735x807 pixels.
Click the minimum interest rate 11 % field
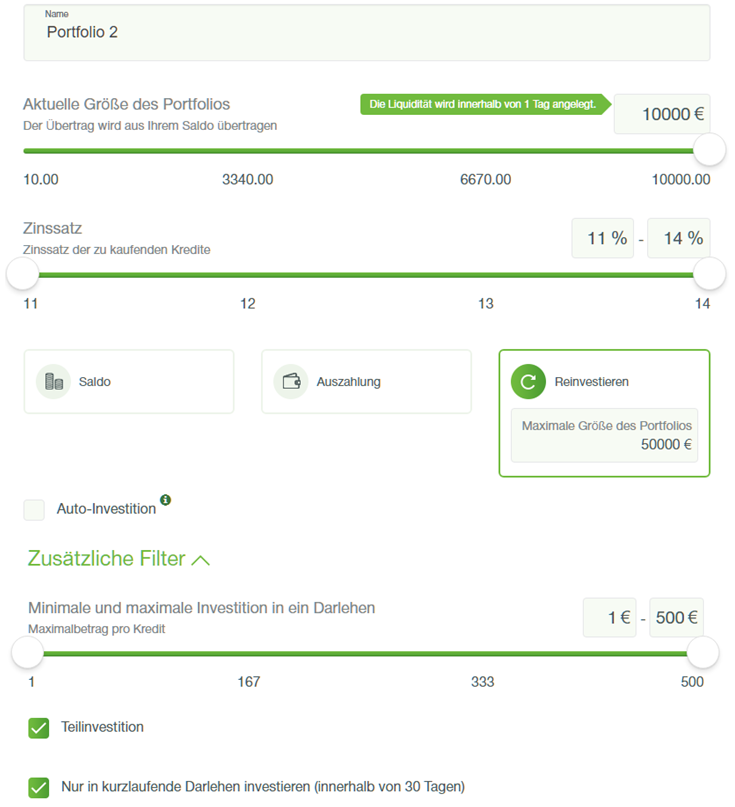(x=603, y=239)
